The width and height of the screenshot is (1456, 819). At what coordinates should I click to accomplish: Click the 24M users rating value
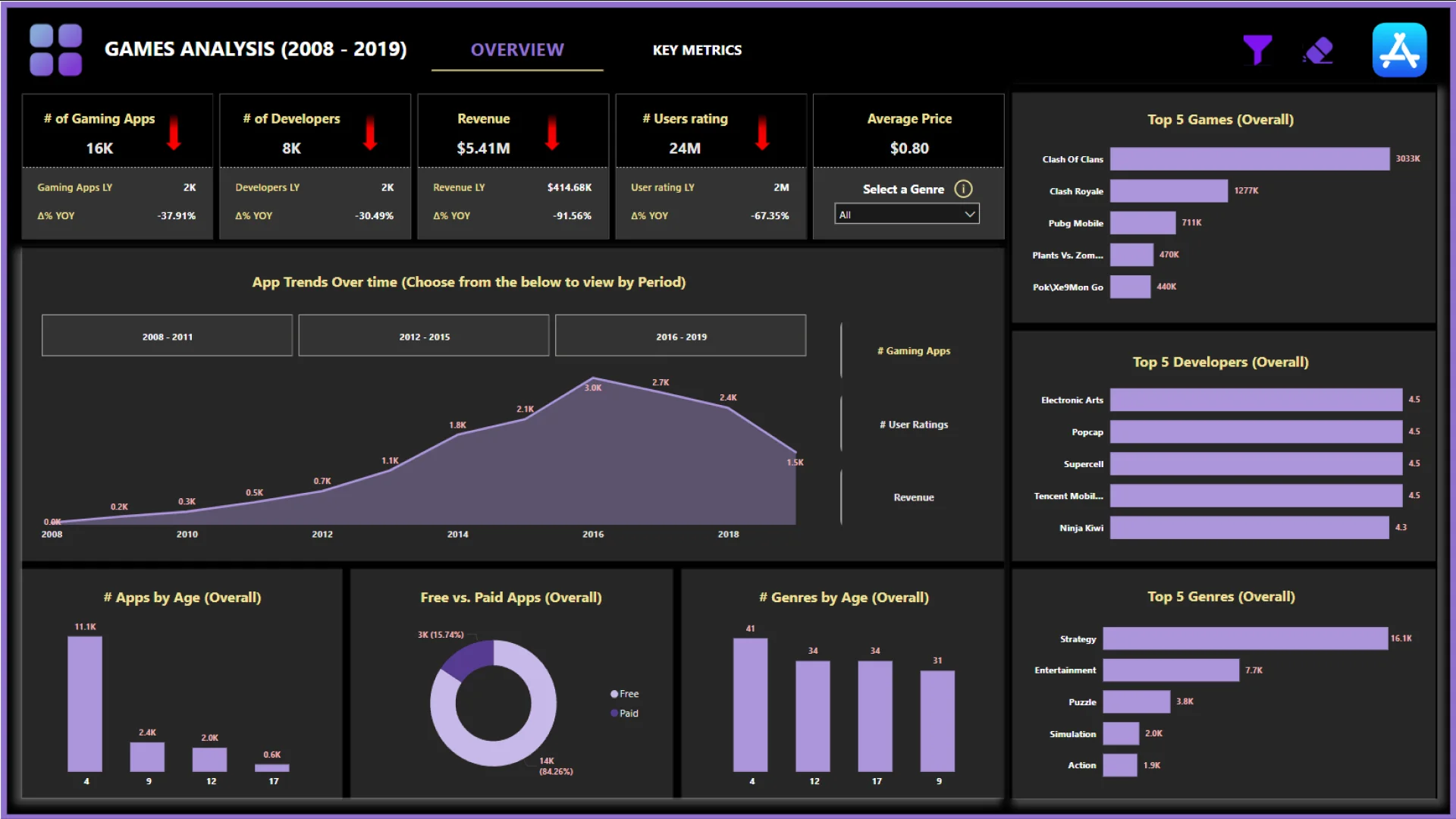[685, 148]
